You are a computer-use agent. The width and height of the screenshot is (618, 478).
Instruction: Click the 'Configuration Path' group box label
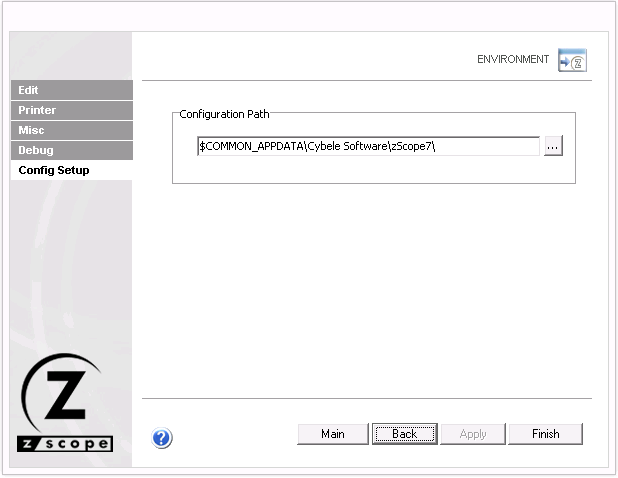coord(224,114)
